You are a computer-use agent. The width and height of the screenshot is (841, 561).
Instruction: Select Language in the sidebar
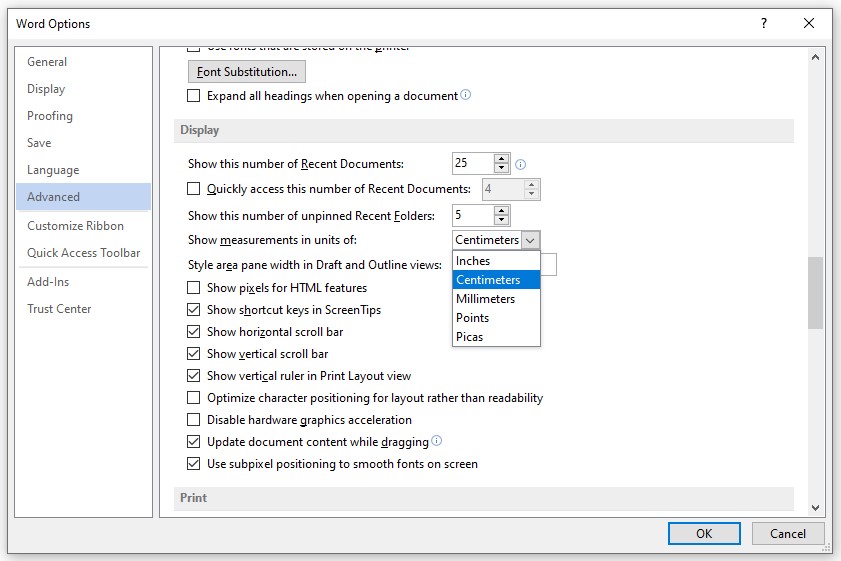pyautogui.click(x=83, y=170)
